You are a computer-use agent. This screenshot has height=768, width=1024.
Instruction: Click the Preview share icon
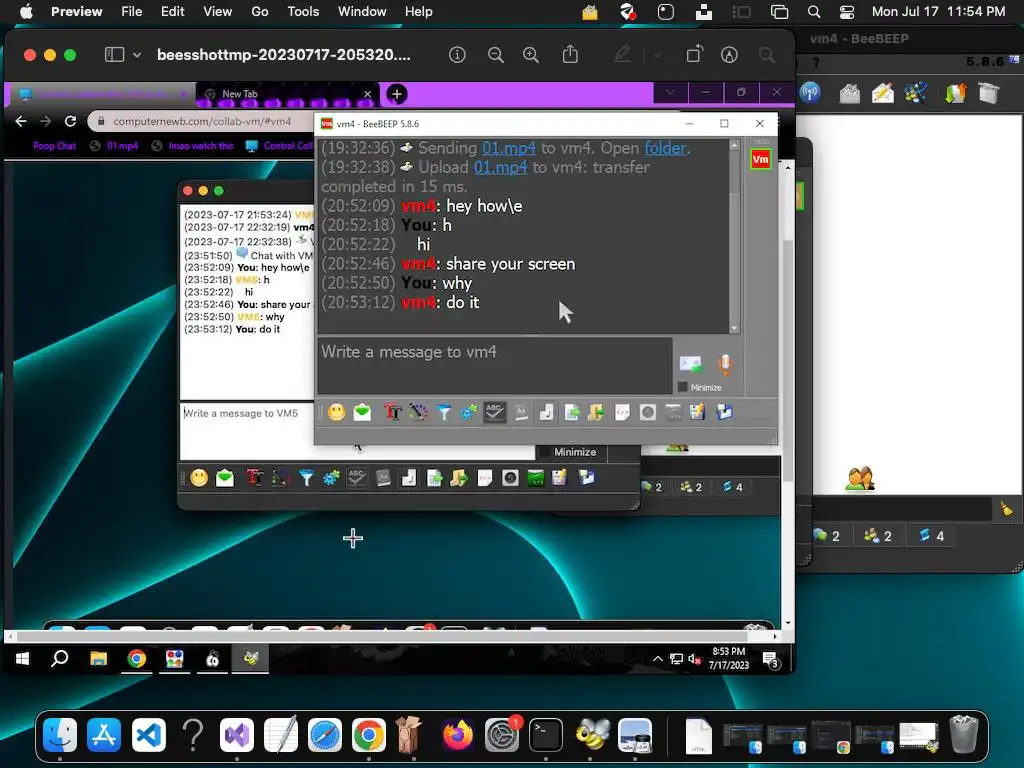570,54
